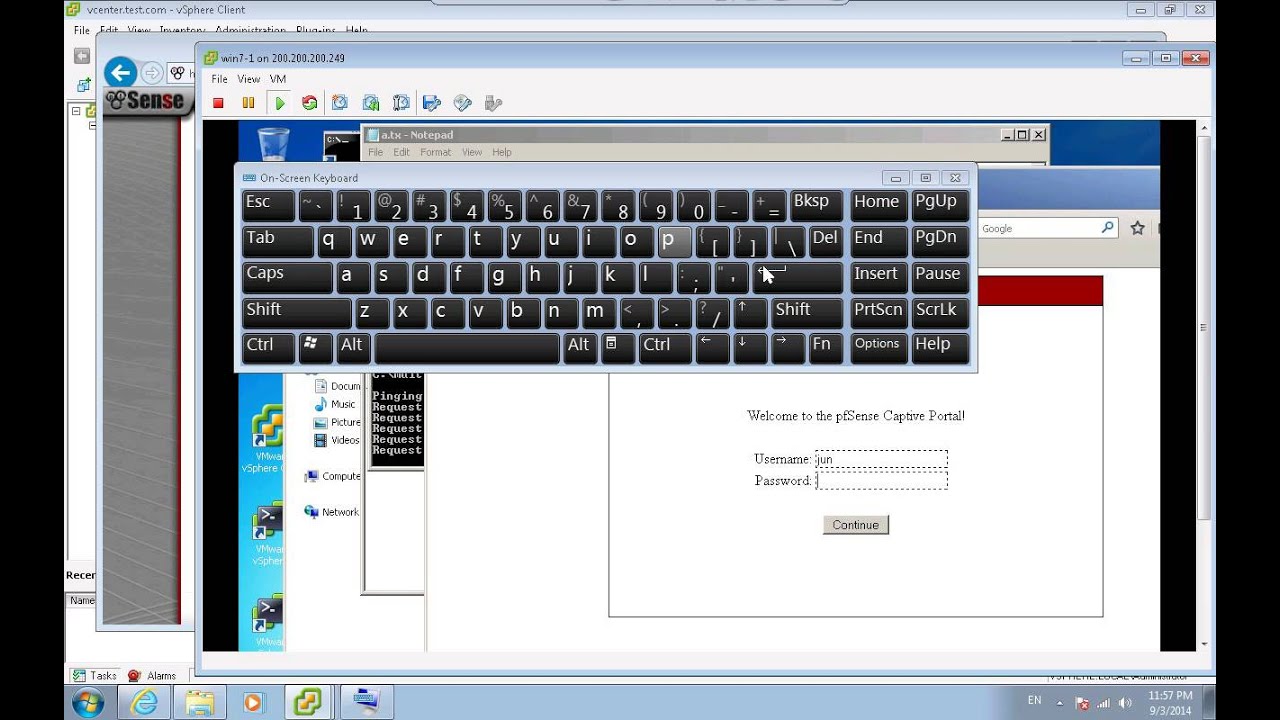Click the Password input field
The image size is (1280, 720).
(x=881, y=481)
